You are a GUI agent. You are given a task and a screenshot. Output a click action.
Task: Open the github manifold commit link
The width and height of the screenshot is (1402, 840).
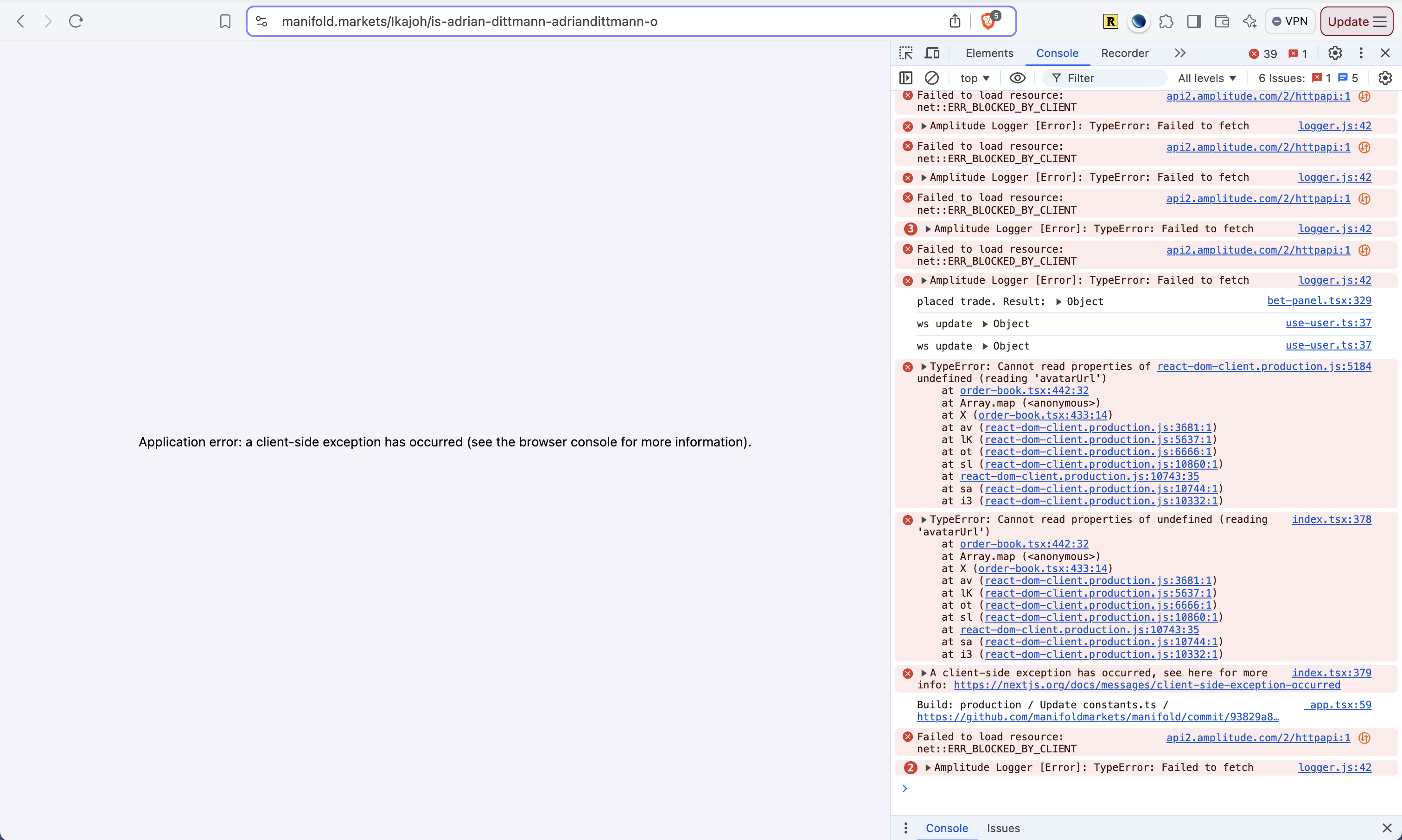(x=1097, y=717)
